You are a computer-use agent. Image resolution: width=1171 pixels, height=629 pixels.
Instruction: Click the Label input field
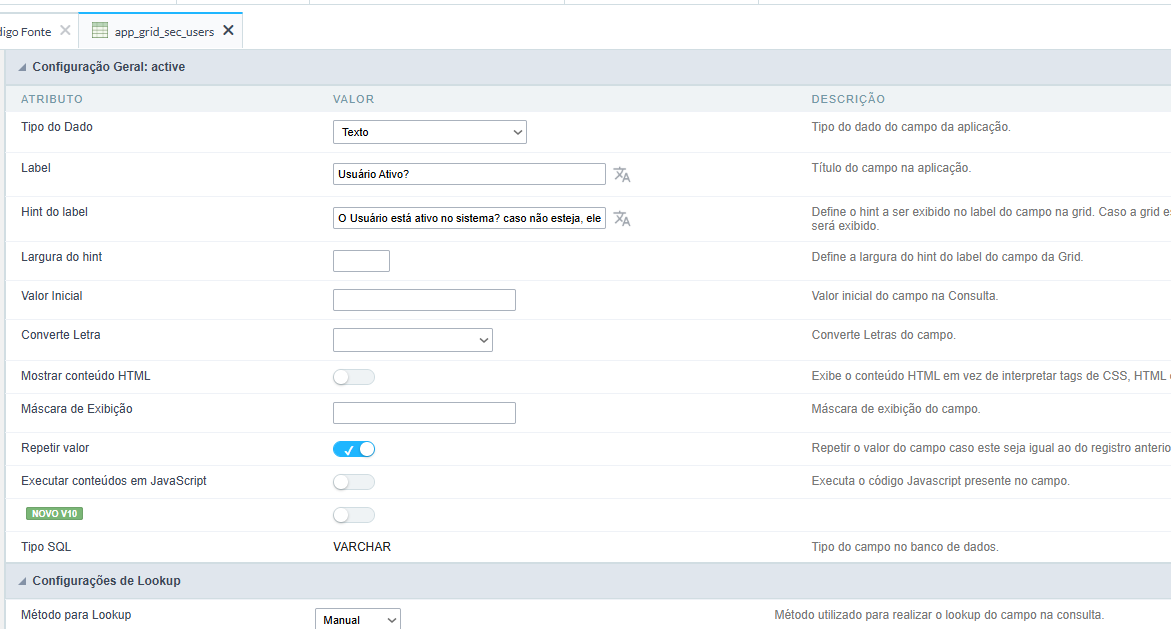(469, 174)
